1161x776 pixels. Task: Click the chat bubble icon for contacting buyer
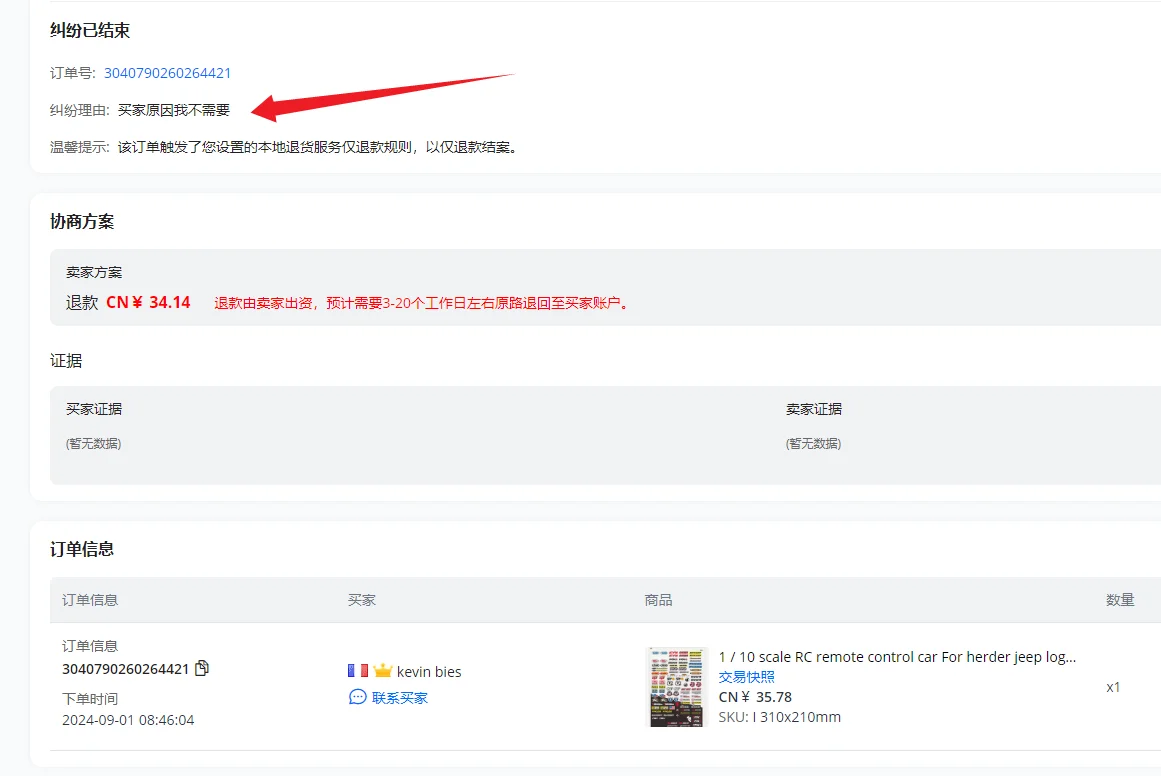pyautogui.click(x=358, y=697)
